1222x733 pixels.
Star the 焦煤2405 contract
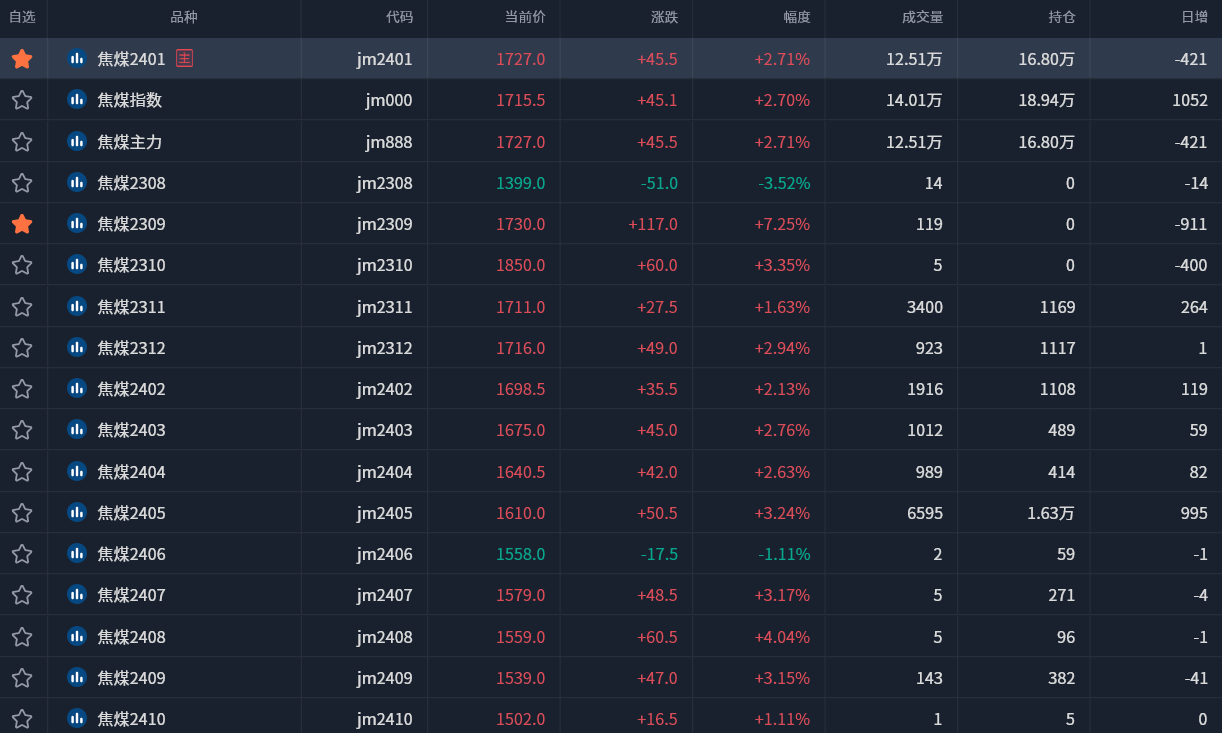click(22, 513)
